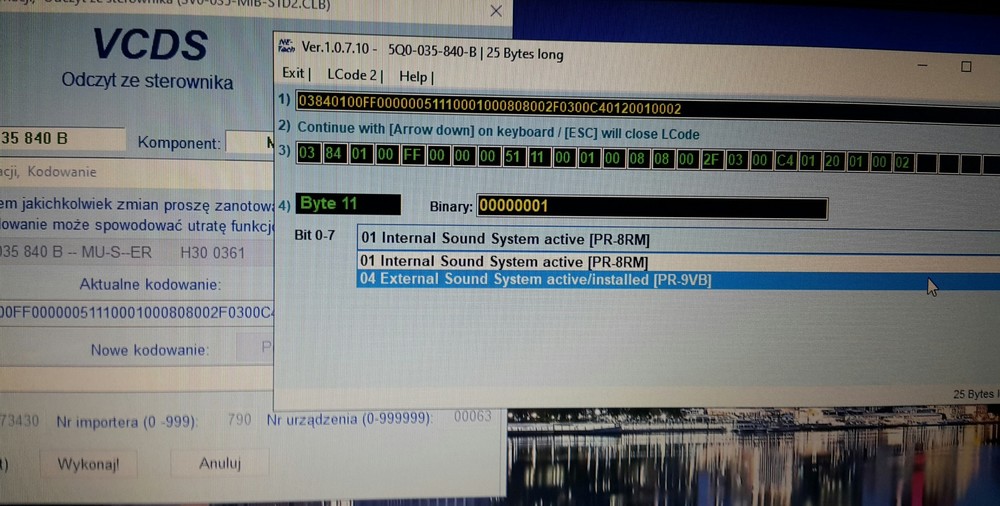This screenshot has width=1000, height=506.
Task: Minimize the LCode window
Action: [919, 67]
